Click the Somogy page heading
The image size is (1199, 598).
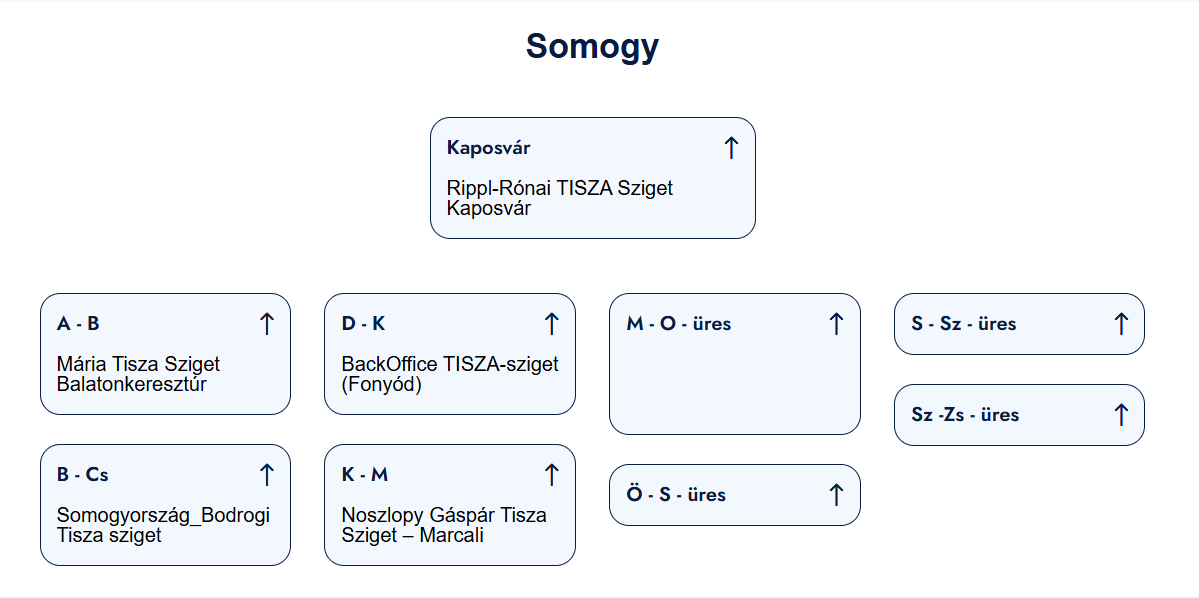[x=592, y=46]
